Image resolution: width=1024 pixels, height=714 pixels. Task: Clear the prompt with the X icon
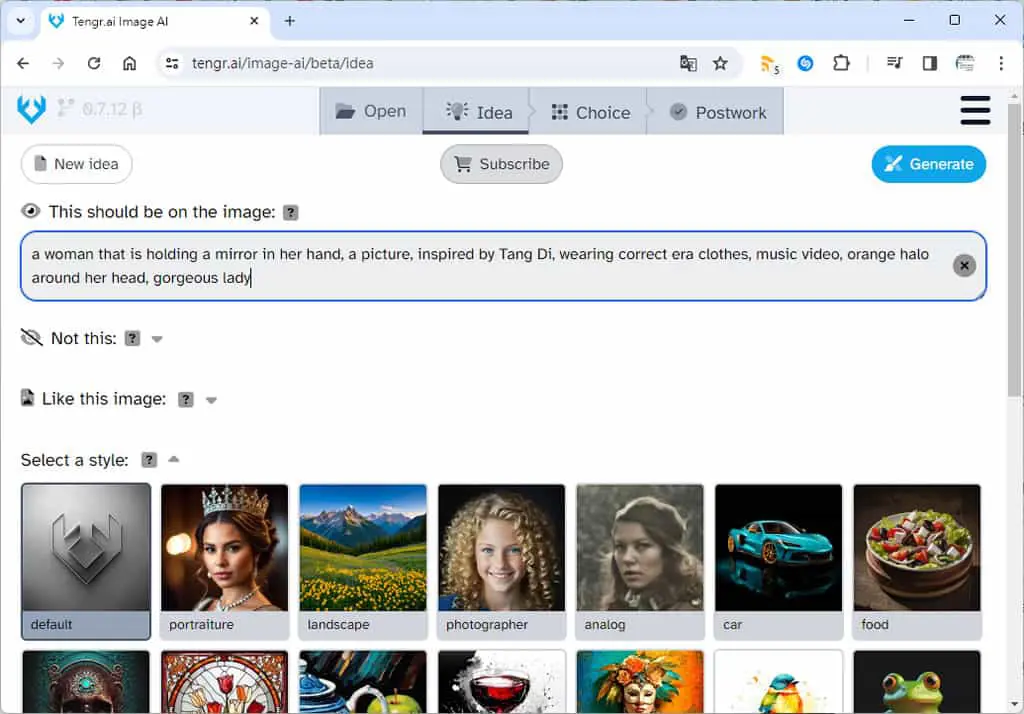(964, 266)
